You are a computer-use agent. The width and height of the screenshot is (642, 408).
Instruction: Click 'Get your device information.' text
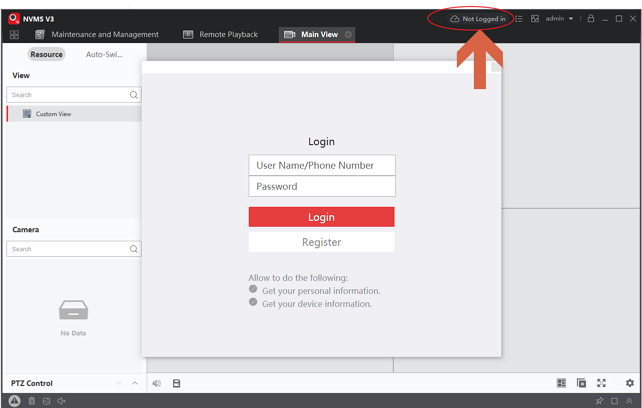(317, 304)
